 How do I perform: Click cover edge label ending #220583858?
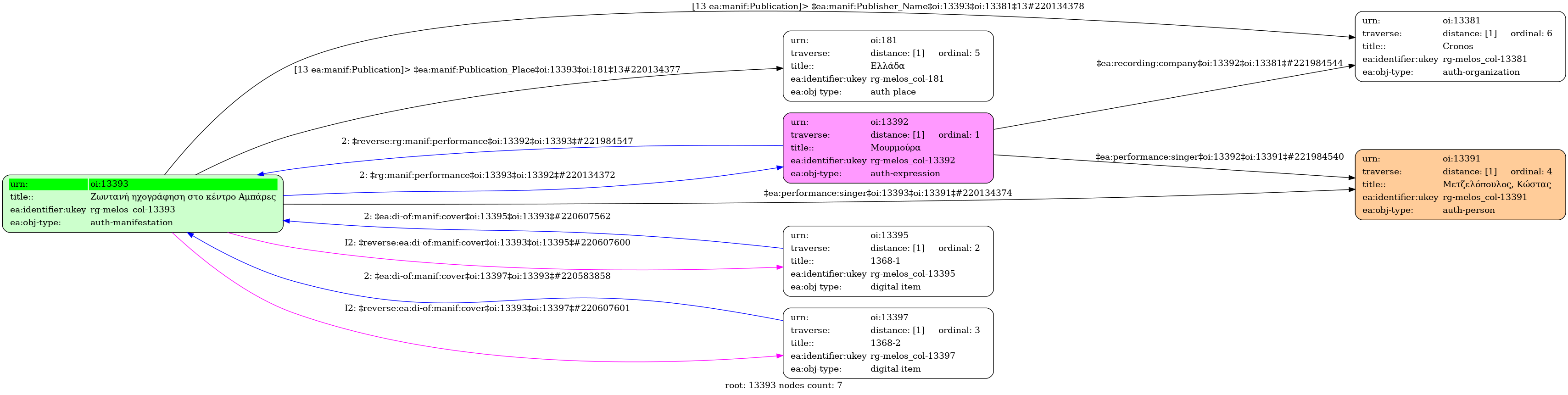pyautogui.click(x=487, y=276)
